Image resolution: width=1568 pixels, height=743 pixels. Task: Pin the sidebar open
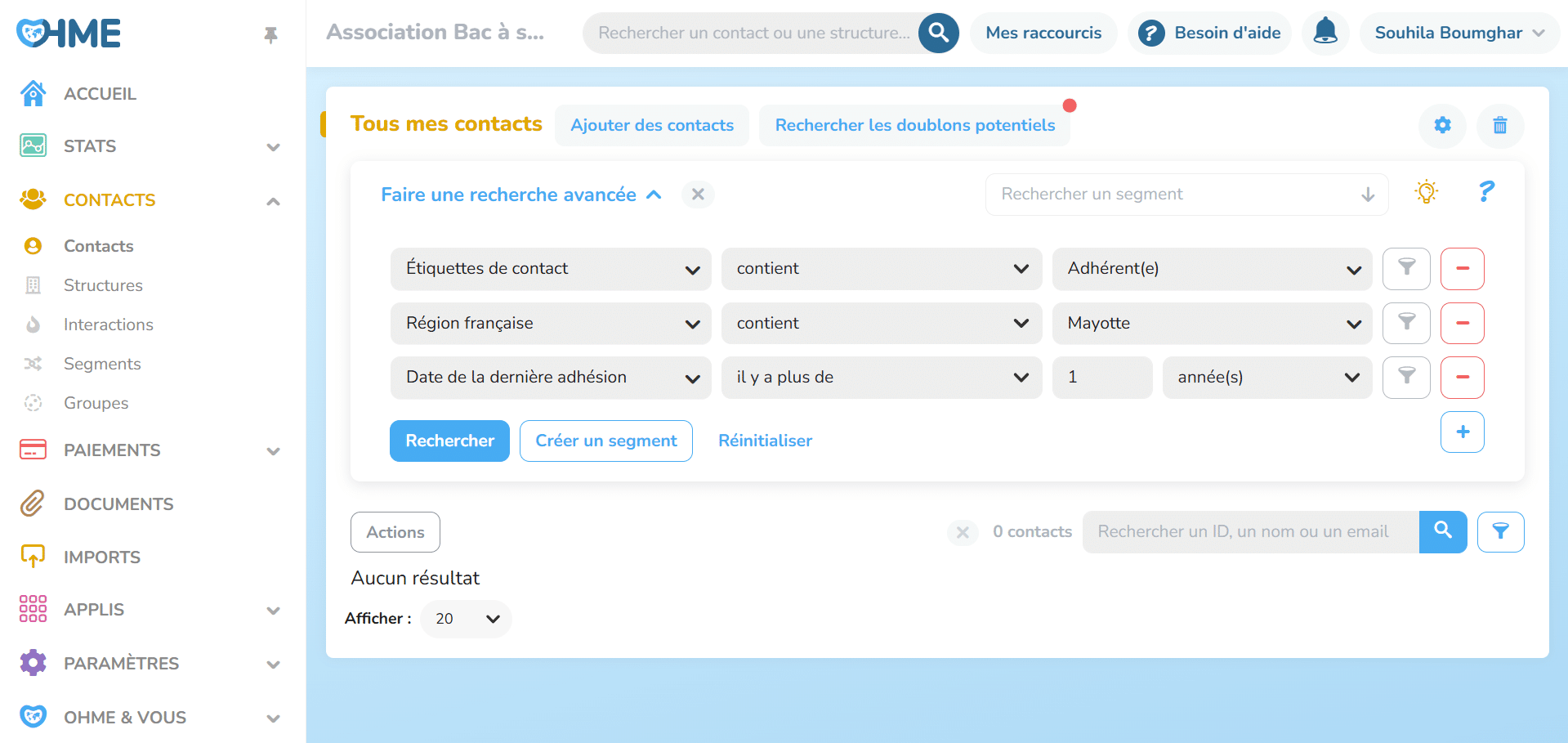[x=270, y=35]
